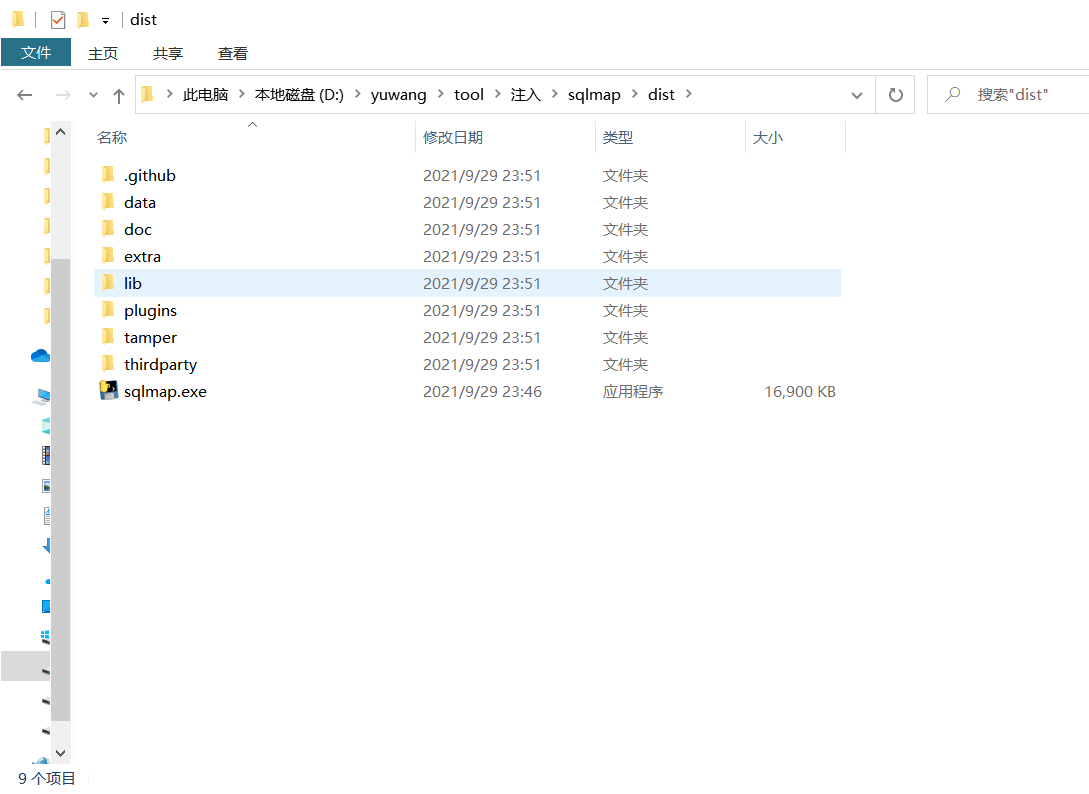Click the 文件夹 type in the data row
1089x794 pixels.
(625, 203)
